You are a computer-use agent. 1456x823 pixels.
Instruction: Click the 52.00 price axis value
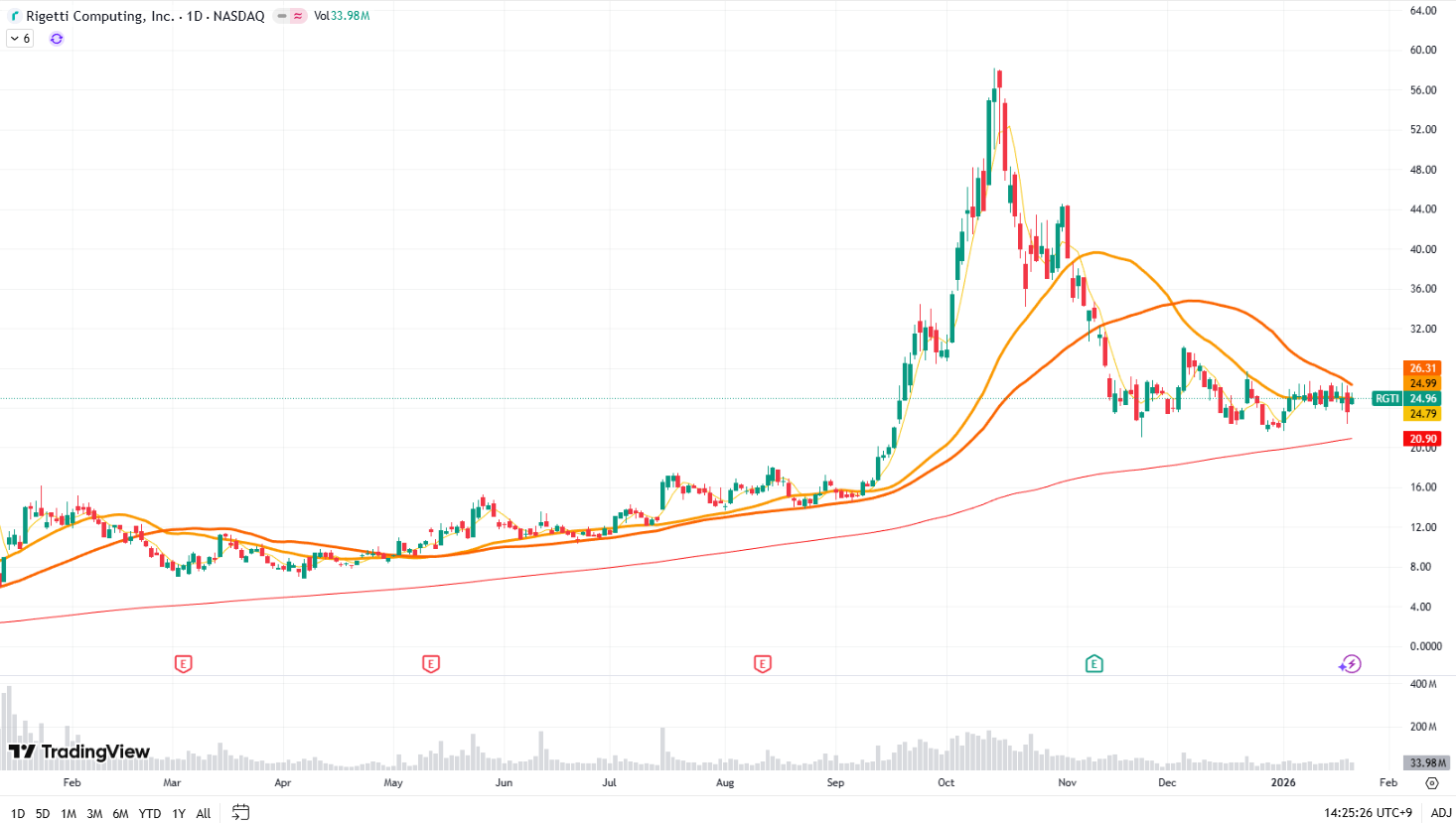pos(1423,130)
